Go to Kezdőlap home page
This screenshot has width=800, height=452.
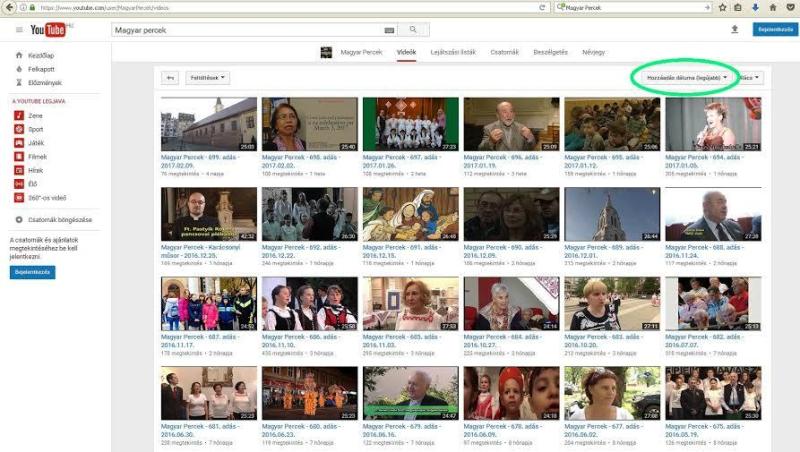[x=40, y=56]
